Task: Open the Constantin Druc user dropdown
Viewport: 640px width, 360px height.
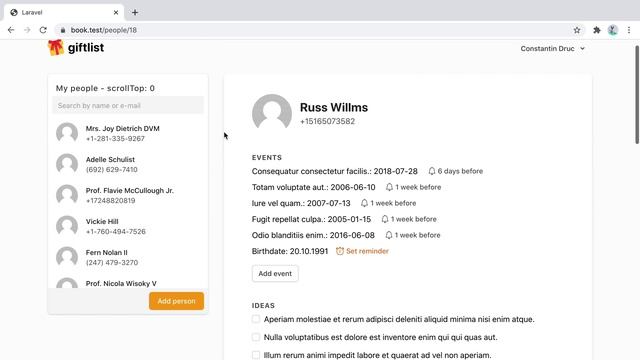Action: (x=552, y=49)
